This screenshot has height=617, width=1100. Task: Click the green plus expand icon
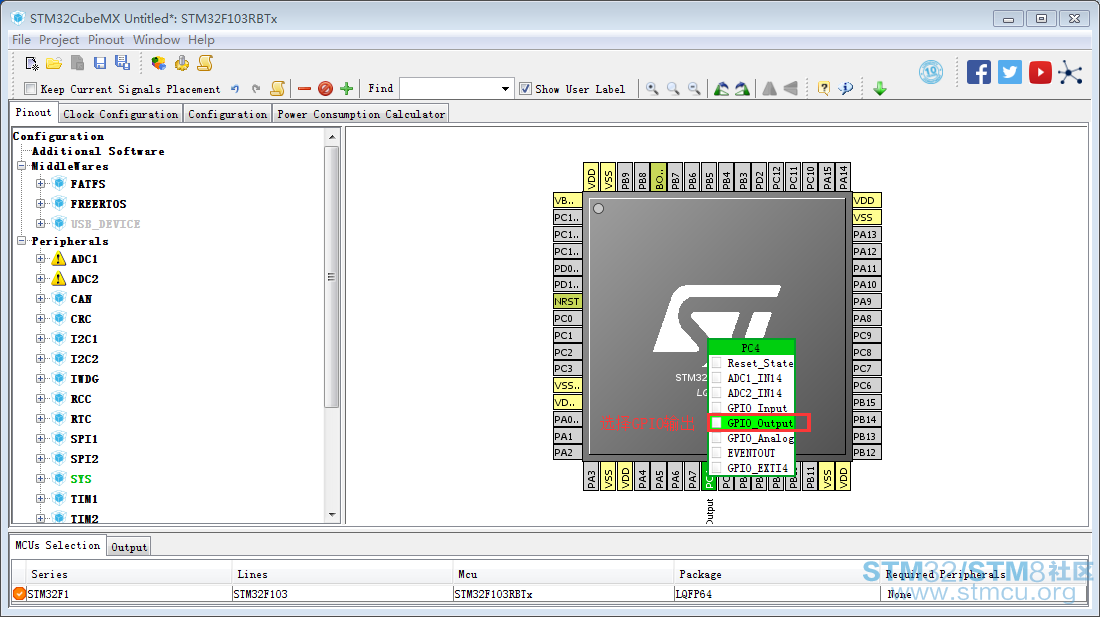coord(346,88)
